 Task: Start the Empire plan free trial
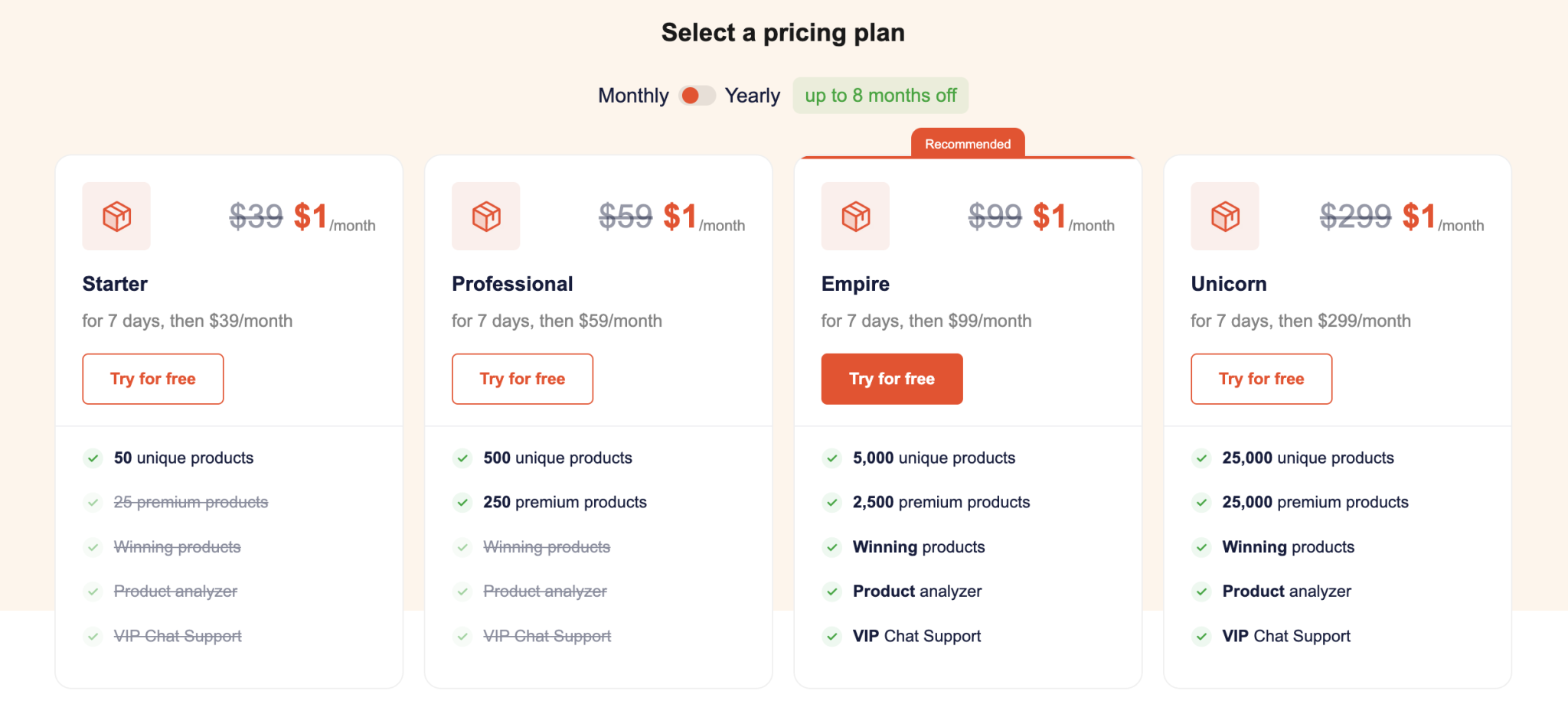click(892, 379)
